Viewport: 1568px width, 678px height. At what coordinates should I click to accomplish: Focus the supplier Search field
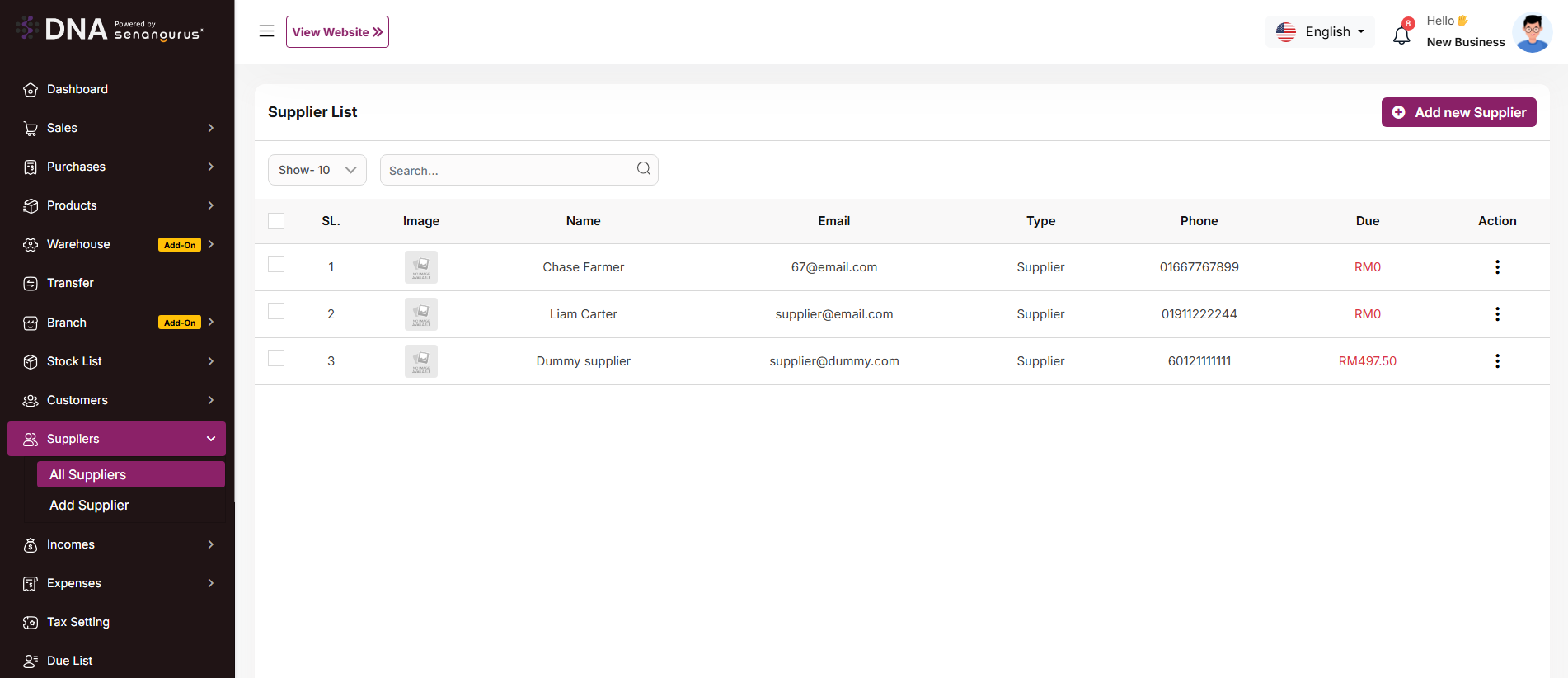click(x=507, y=171)
